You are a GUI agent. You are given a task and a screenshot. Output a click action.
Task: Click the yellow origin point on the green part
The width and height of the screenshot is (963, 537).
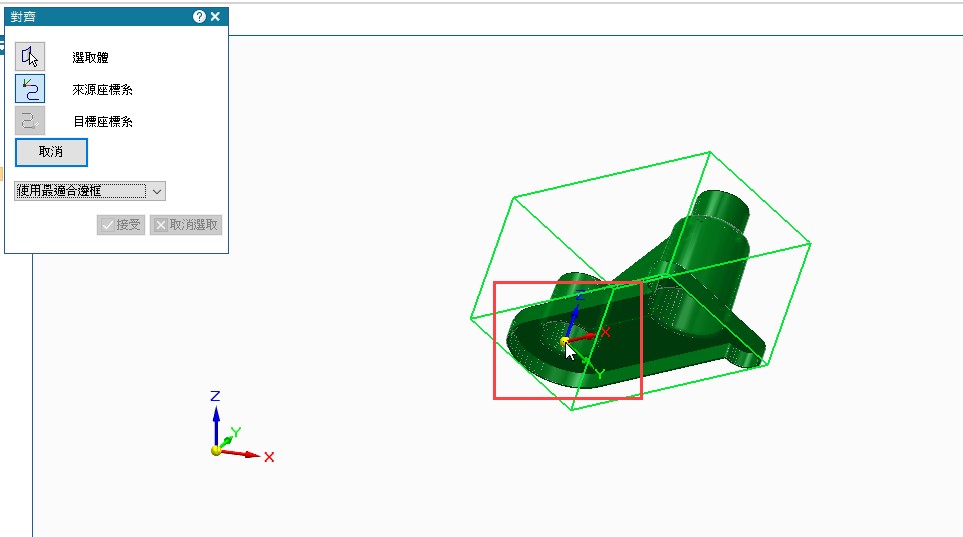pyautogui.click(x=564, y=341)
